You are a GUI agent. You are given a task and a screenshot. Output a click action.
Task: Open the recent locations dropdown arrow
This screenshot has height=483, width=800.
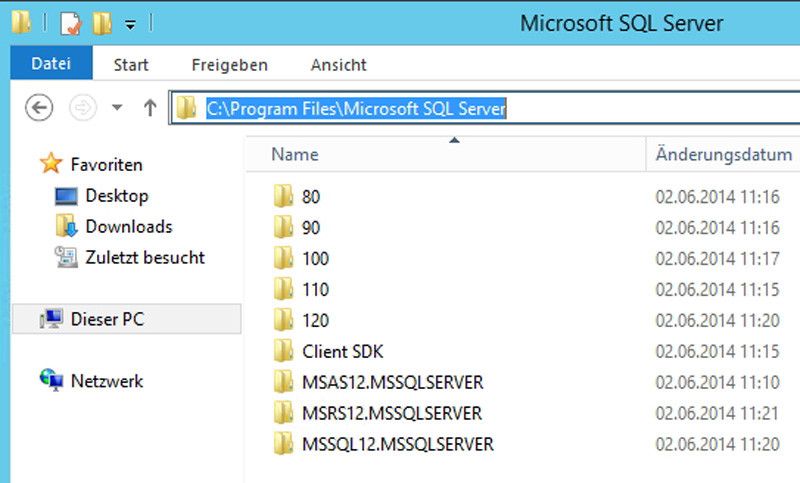coord(117,108)
